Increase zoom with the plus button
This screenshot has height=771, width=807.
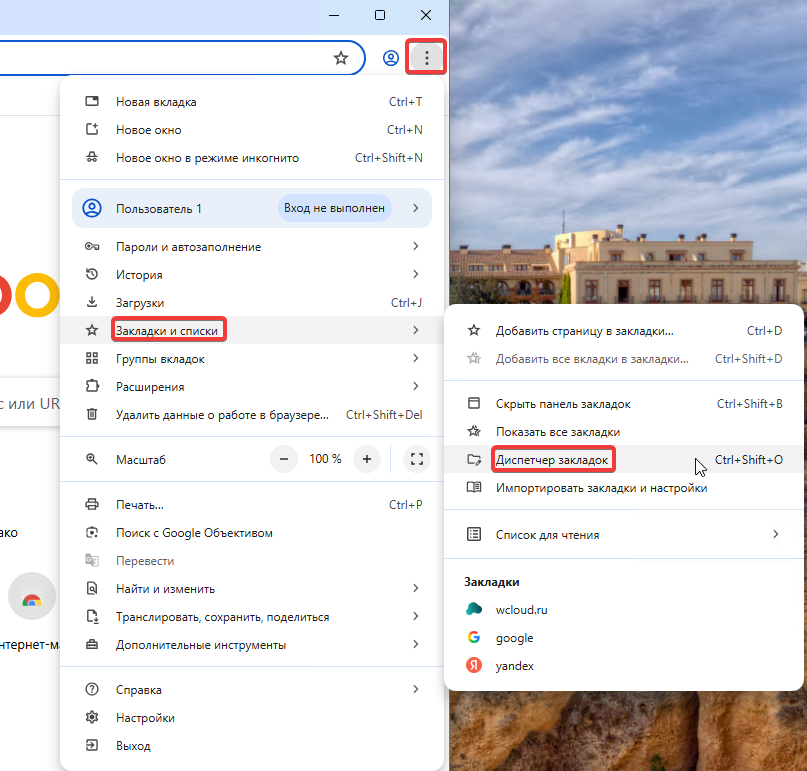coord(367,459)
